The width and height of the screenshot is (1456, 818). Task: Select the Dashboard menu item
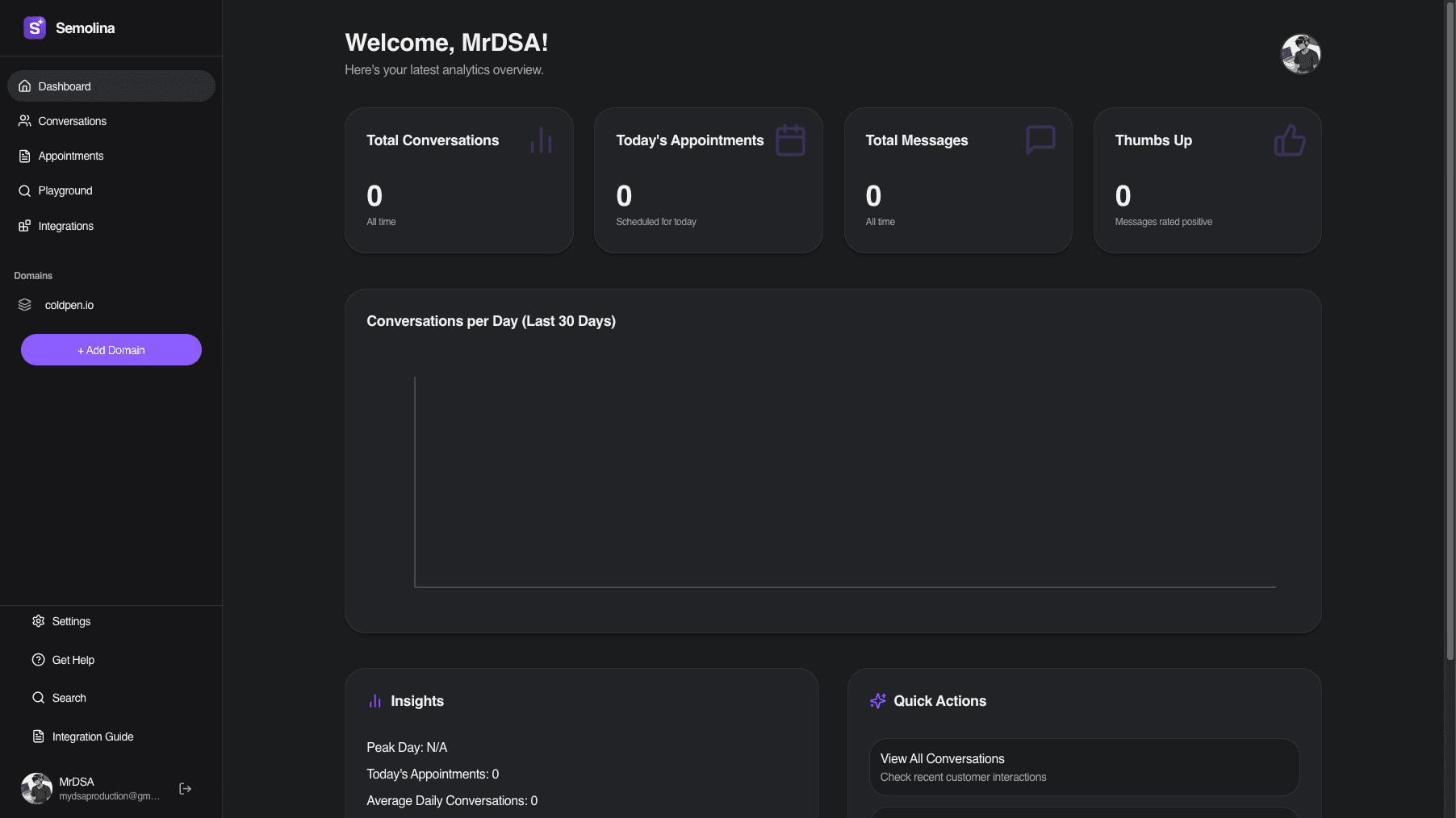(x=64, y=86)
